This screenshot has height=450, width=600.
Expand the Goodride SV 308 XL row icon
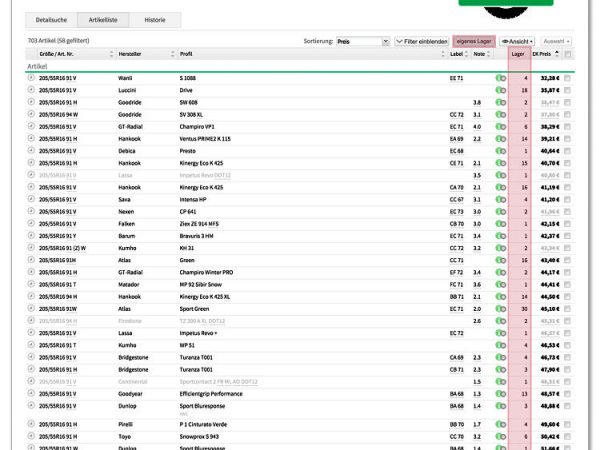(31, 114)
